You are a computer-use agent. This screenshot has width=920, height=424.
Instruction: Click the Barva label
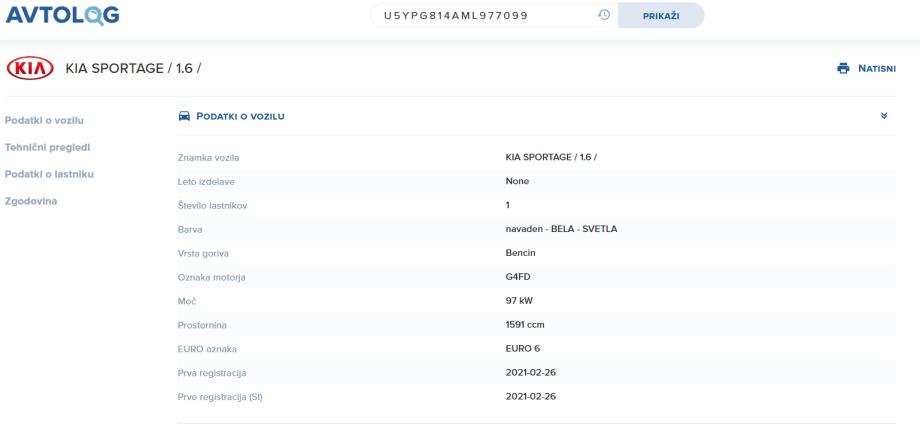[x=190, y=230]
